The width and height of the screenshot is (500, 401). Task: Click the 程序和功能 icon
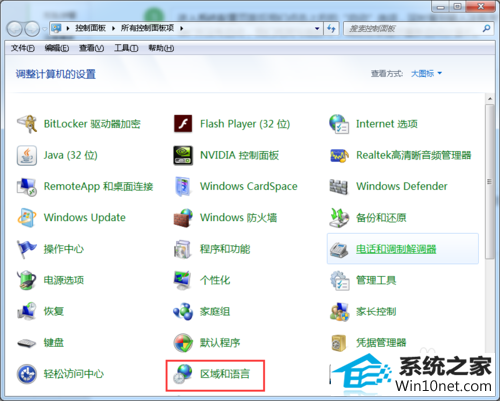pyautogui.click(x=183, y=249)
